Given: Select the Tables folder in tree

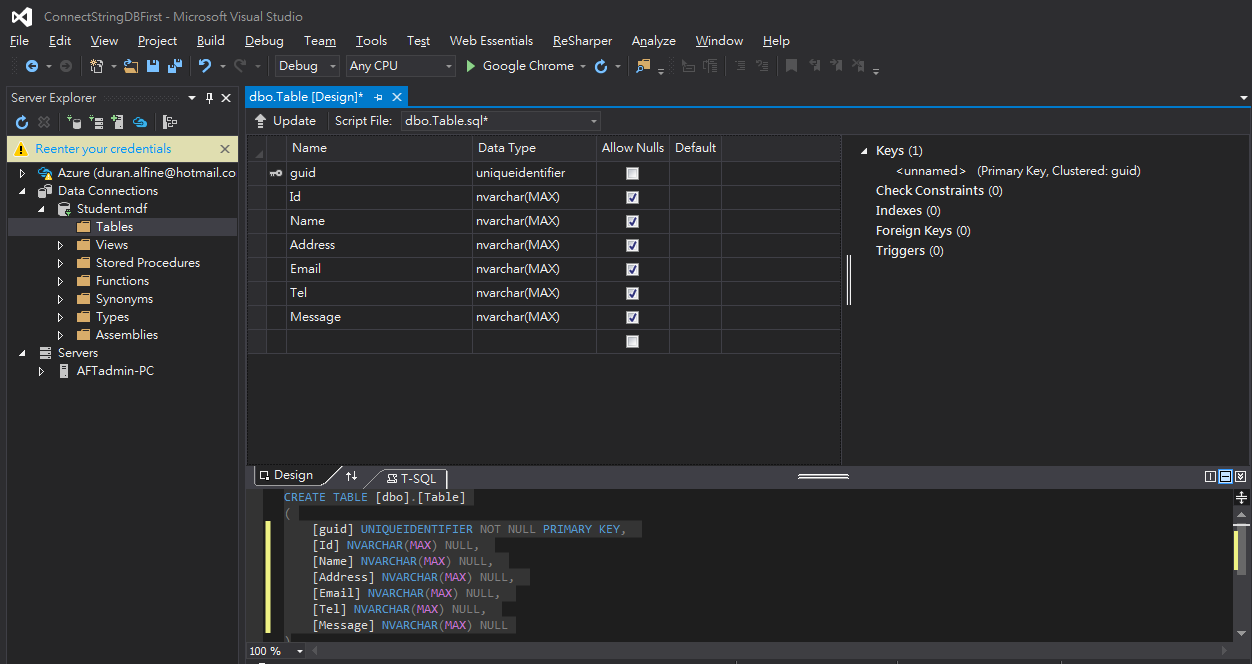Looking at the screenshot, I should coord(114,227).
